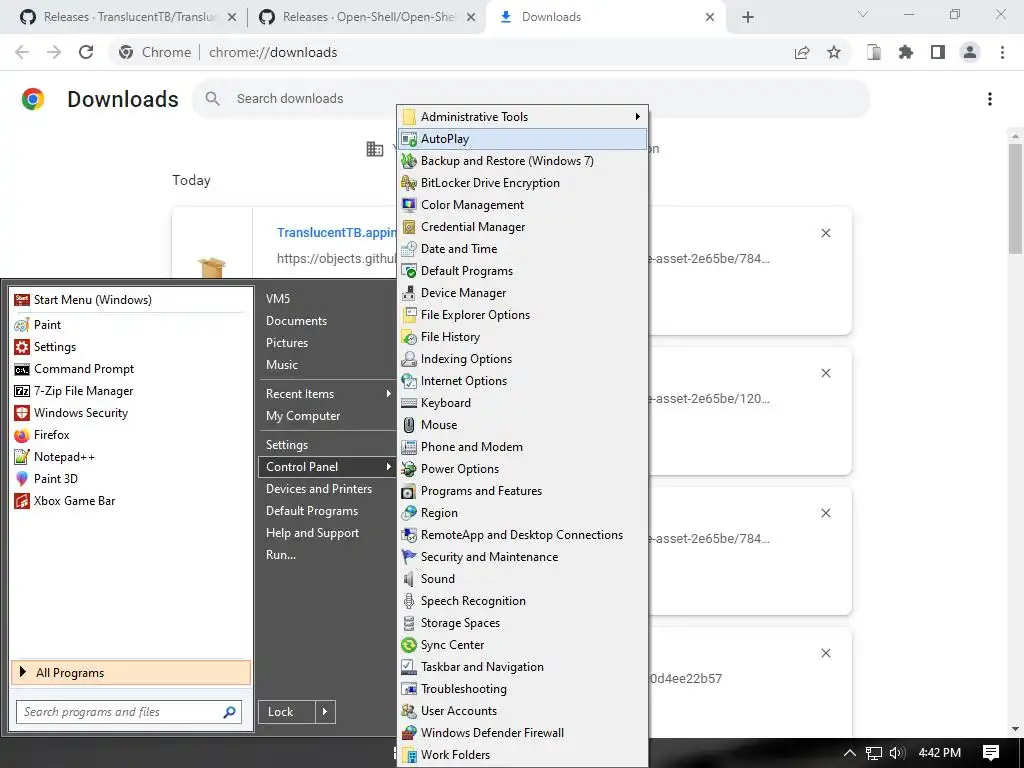Image resolution: width=1024 pixels, height=768 pixels.
Task: Expand the Recent Items submenu
Action: click(328, 394)
